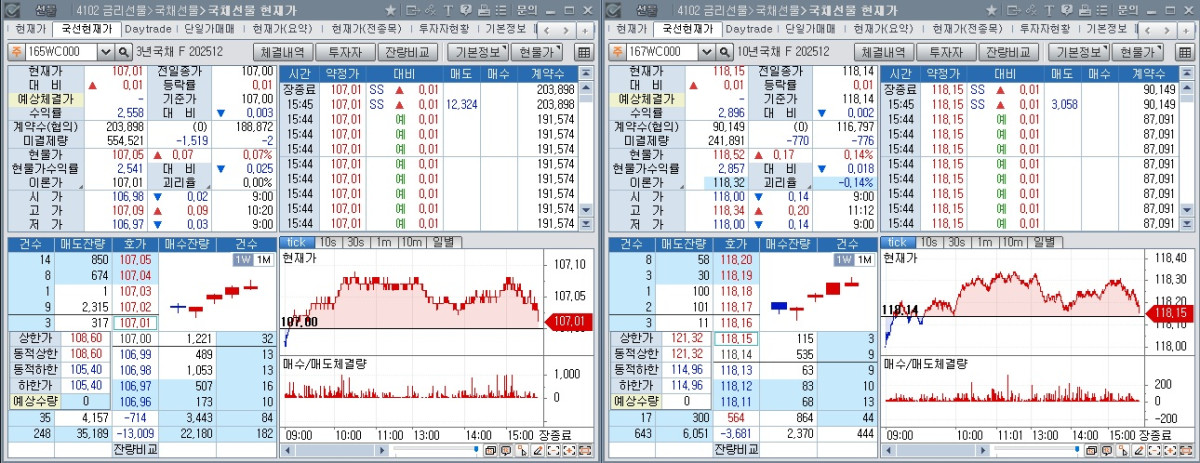The height and width of the screenshot is (463, 1200).
Task: Toggle 1W candle period in right order book
Action: pos(843,260)
